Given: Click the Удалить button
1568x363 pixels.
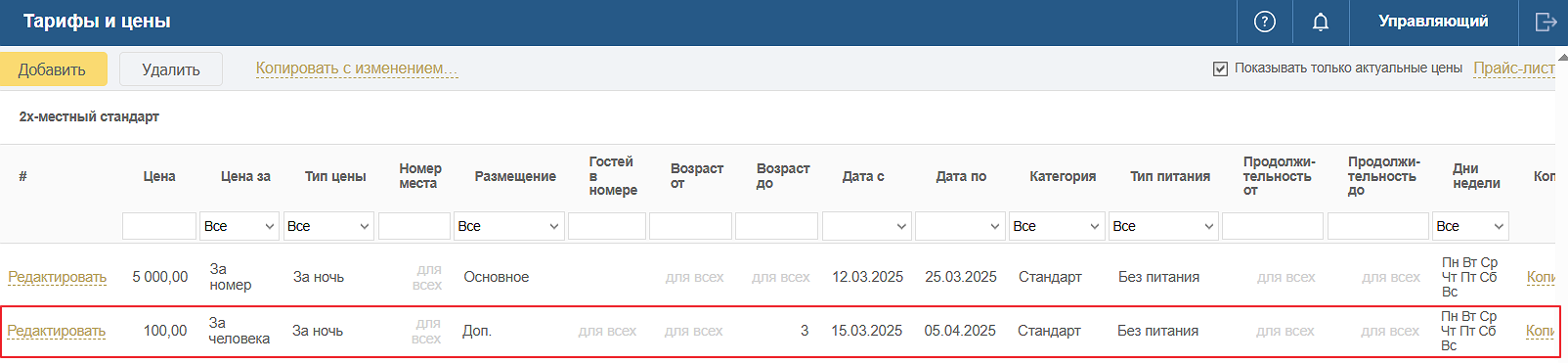Looking at the screenshot, I should (x=171, y=69).
